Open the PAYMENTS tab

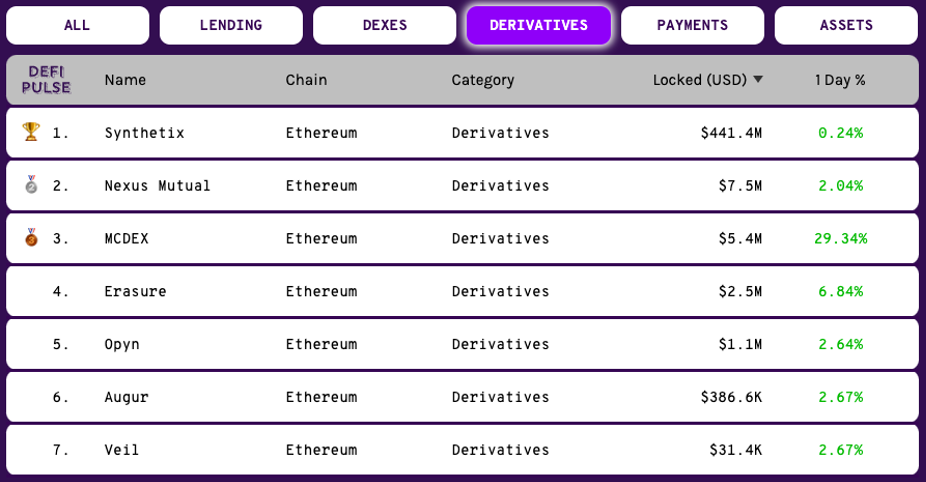692,25
